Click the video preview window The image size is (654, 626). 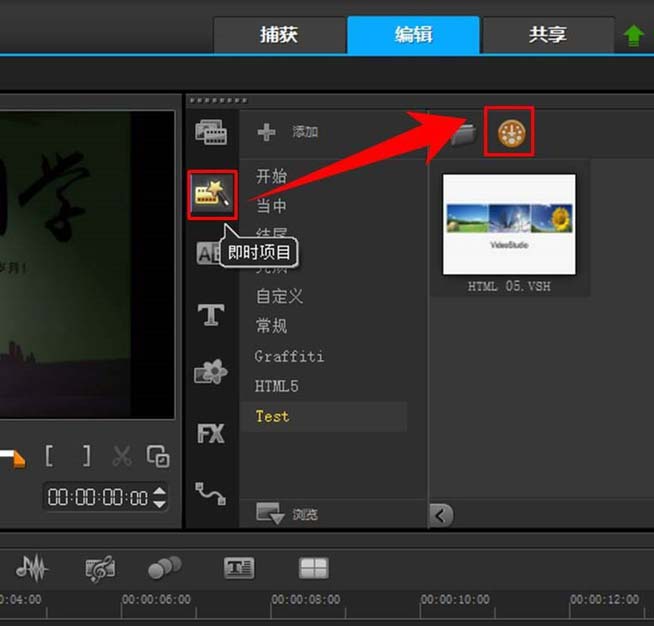87,264
